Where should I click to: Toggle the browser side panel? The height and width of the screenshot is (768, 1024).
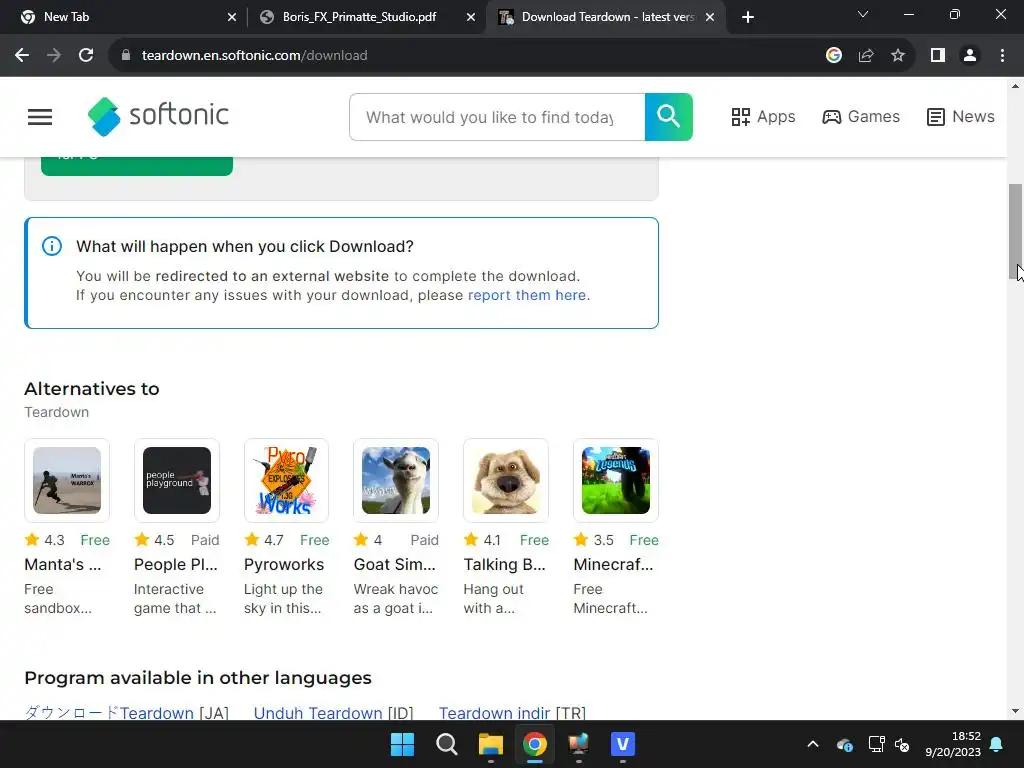[938, 56]
